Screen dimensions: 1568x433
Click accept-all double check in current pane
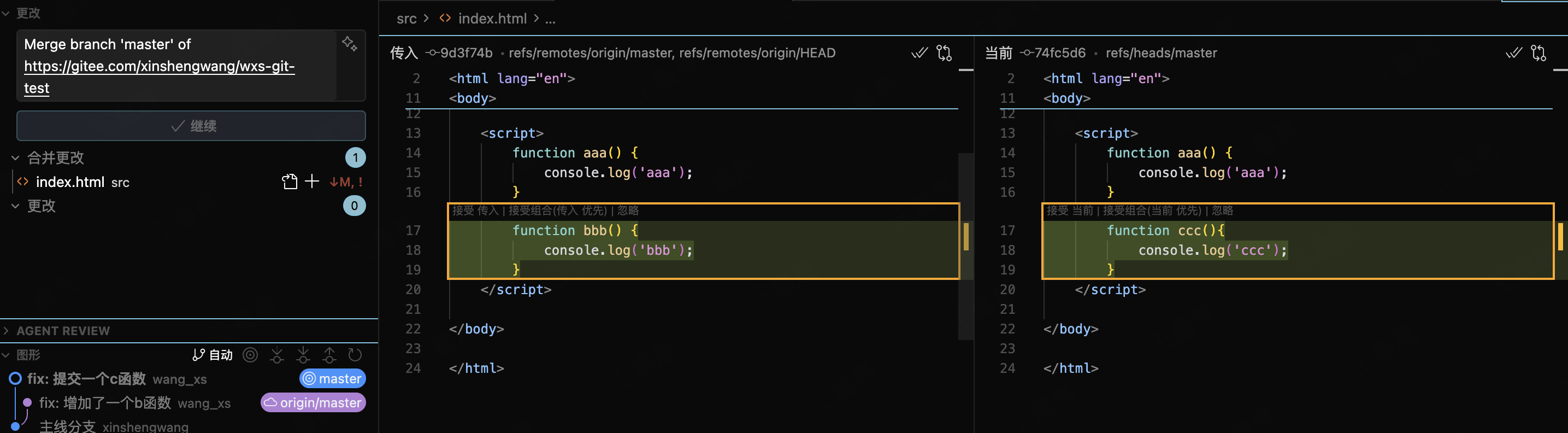coord(1514,53)
